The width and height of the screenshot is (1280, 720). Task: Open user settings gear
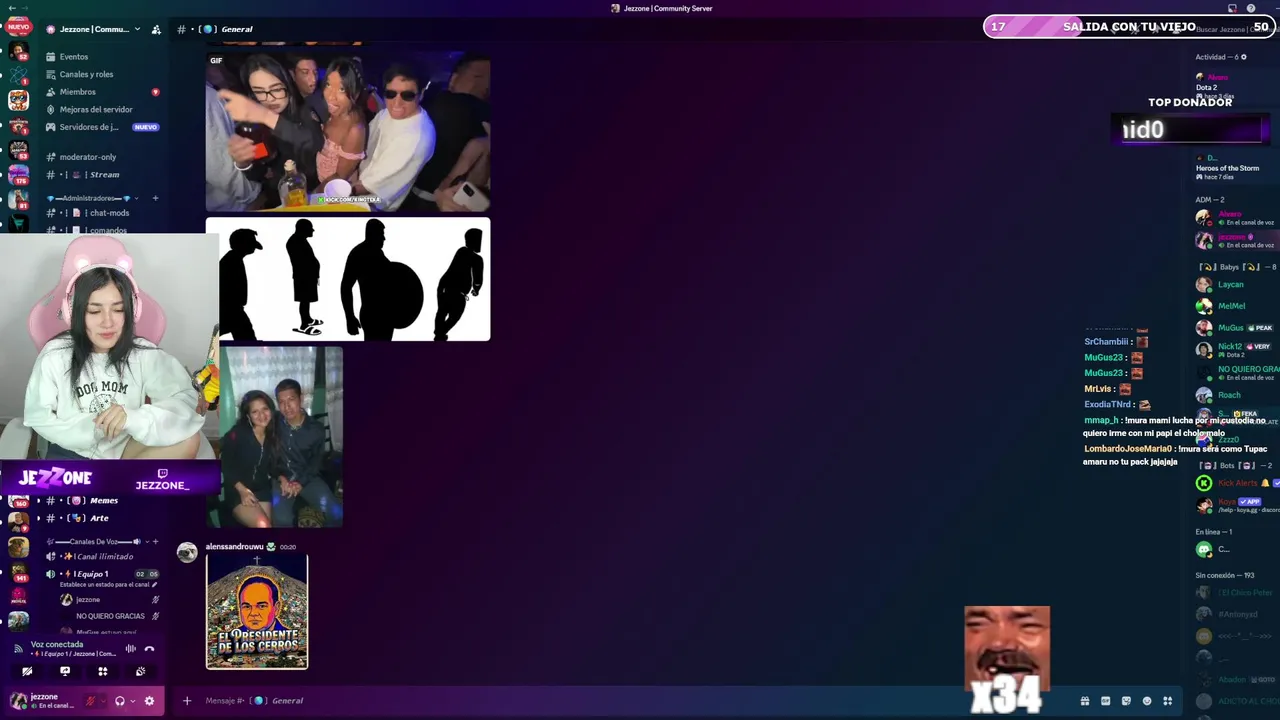(149, 701)
